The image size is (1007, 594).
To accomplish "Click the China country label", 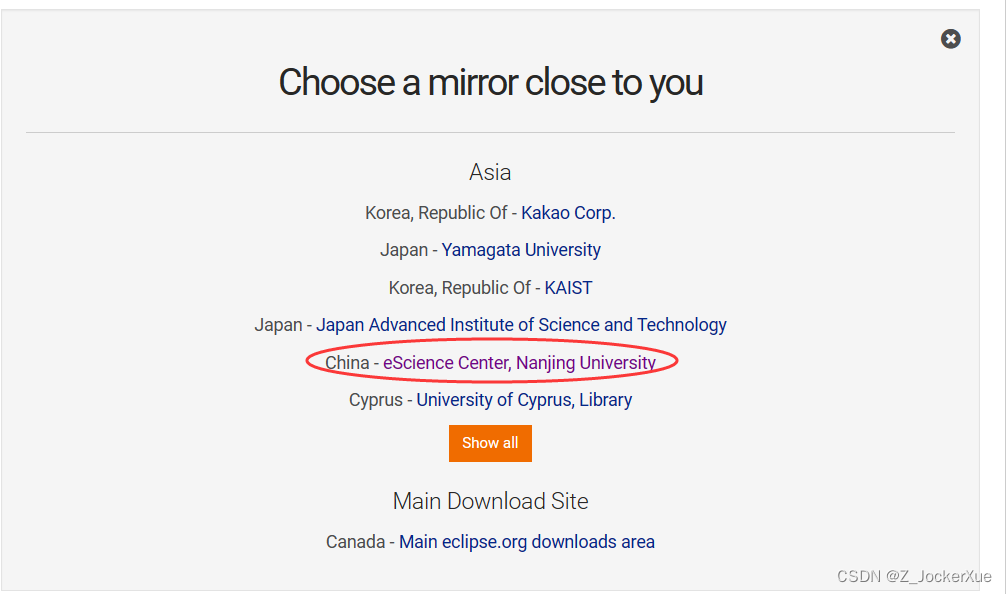I will (347, 363).
